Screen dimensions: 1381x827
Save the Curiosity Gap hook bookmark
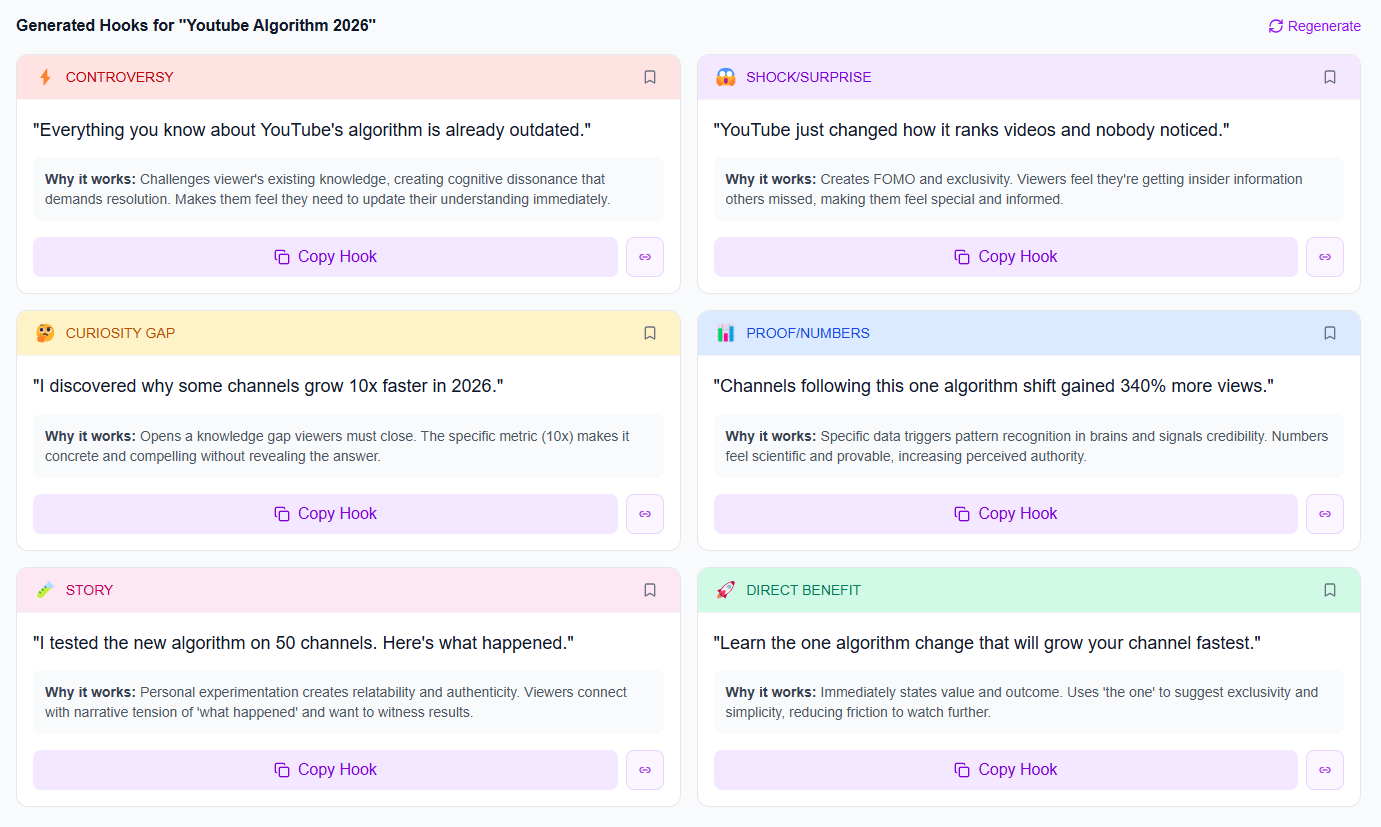pos(650,333)
